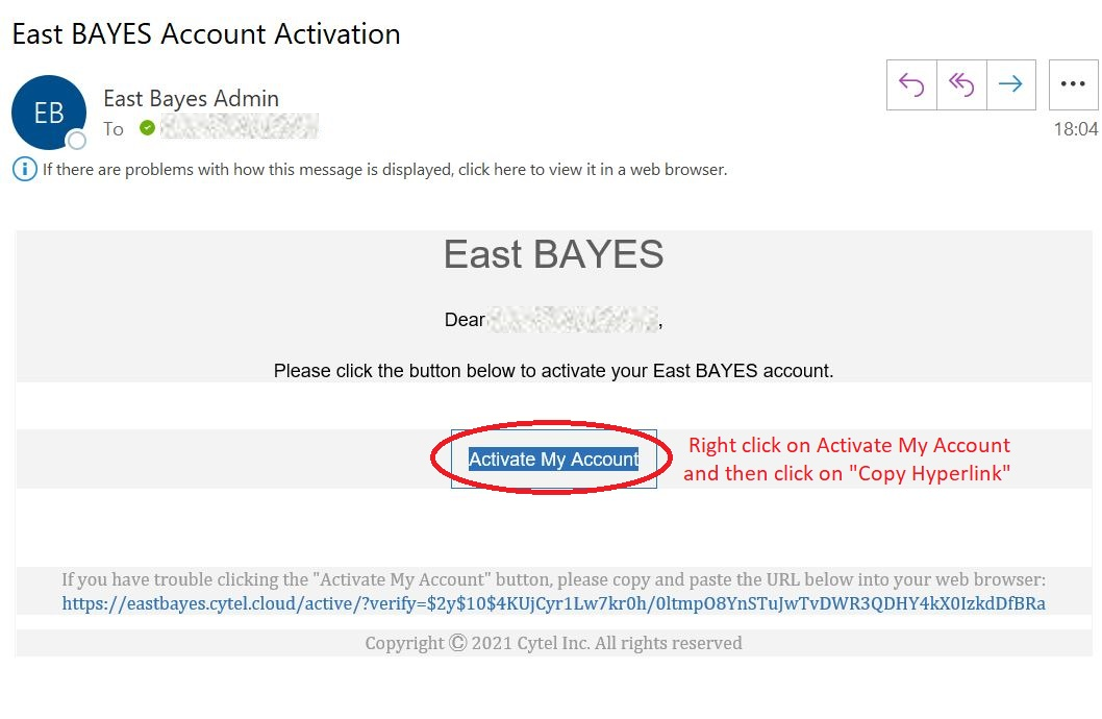
Task: Select the subject 'East BAYES Account Activation'
Action: (204, 33)
